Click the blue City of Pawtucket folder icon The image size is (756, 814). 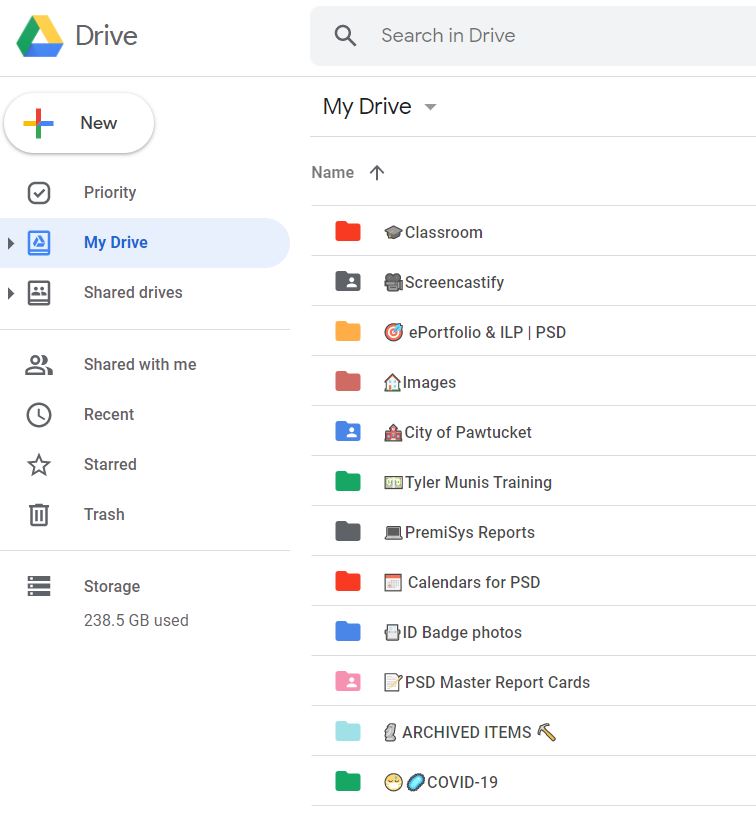348,431
